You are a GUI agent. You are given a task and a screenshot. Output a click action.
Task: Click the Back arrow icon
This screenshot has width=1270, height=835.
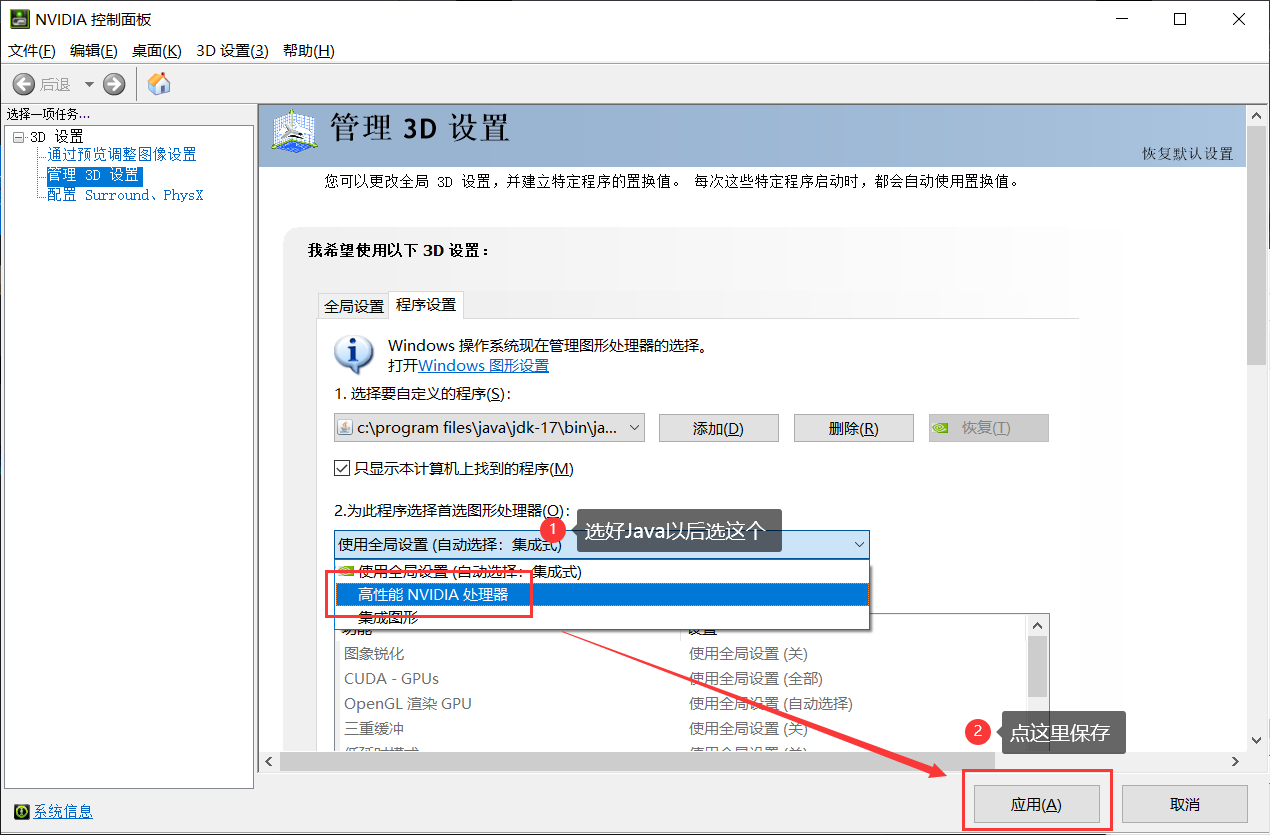24,84
